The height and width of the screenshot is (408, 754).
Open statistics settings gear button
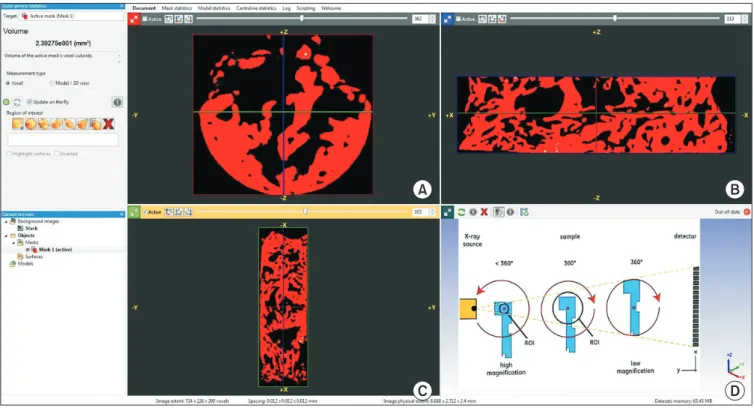117,102
